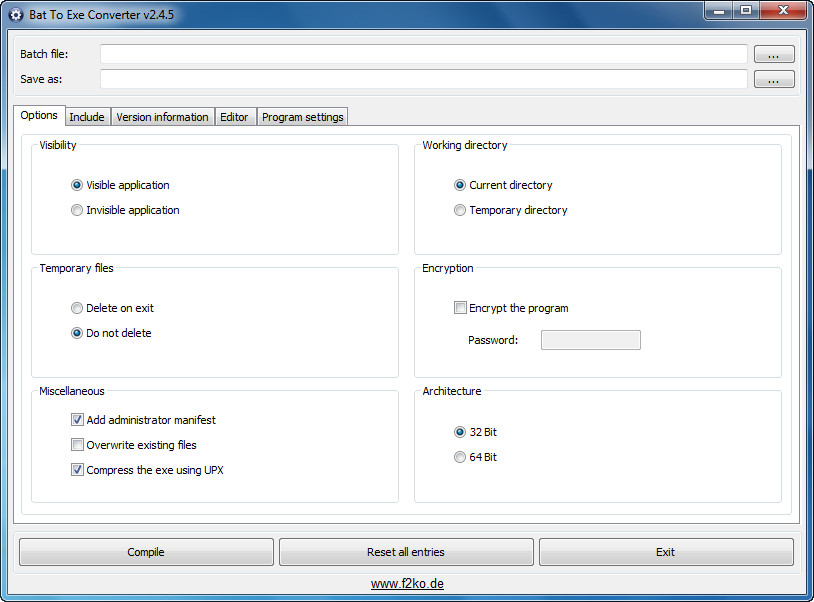Click the Compile button
Image resolution: width=814 pixels, height=602 pixels.
(146, 552)
